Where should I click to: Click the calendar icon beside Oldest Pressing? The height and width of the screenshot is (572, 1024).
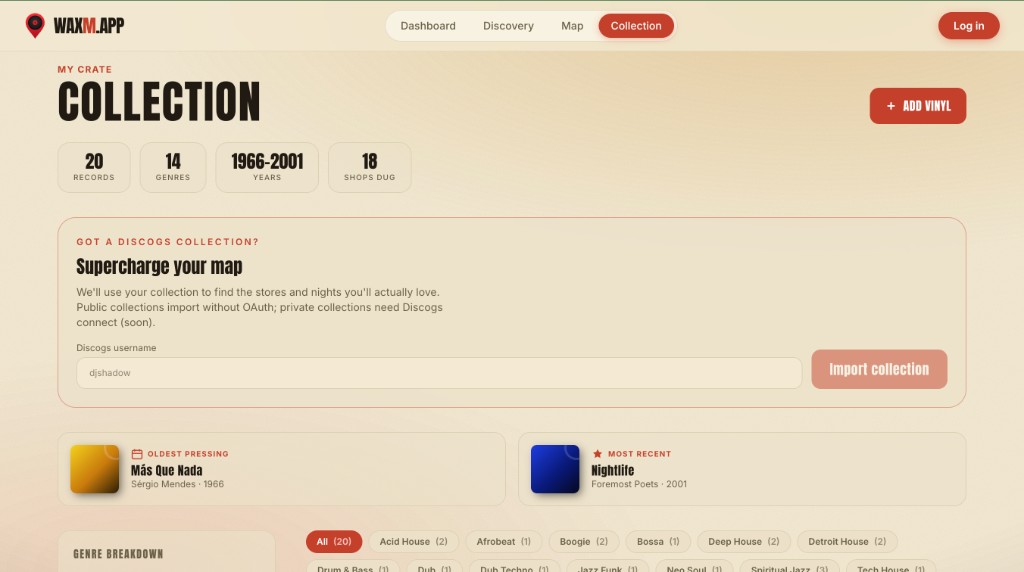pyautogui.click(x=136, y=454)
